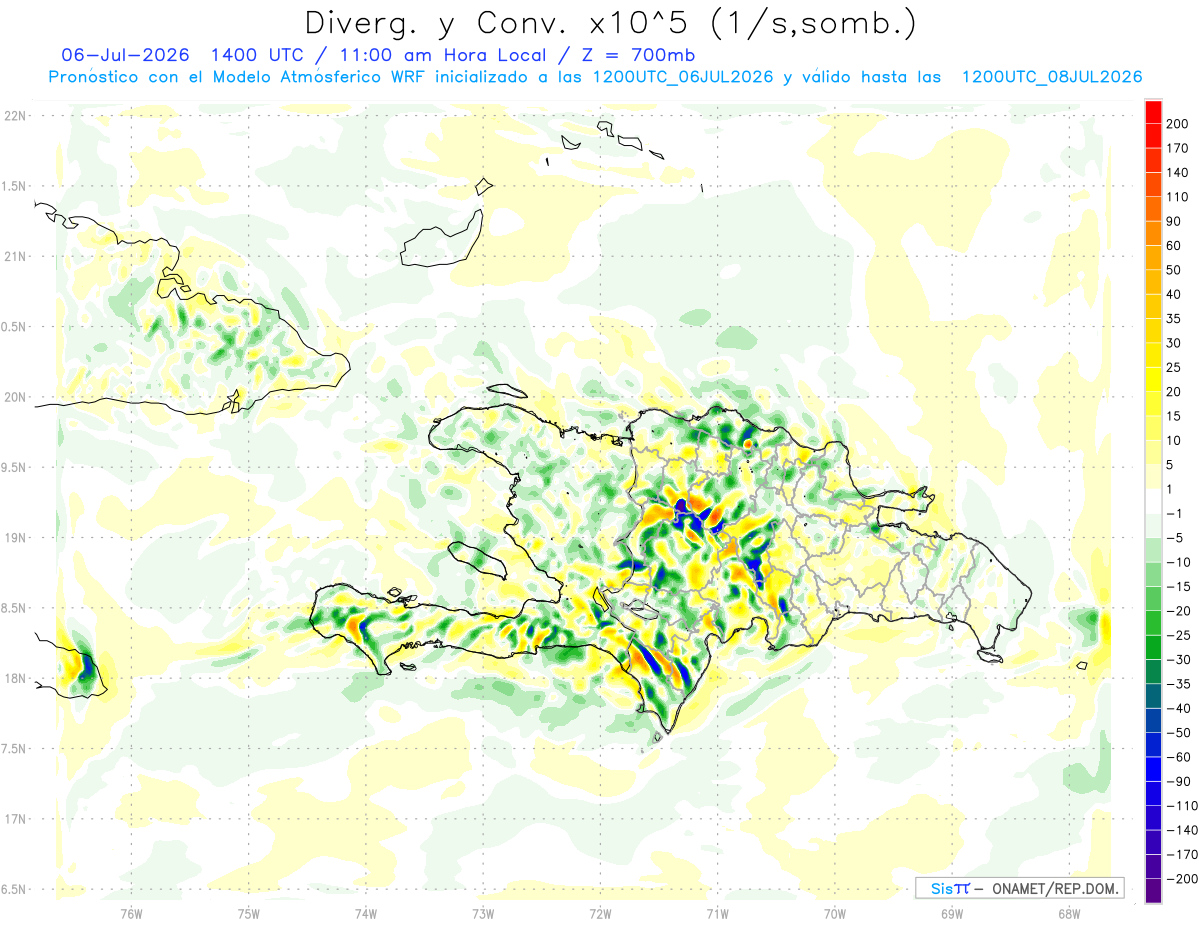The width and height of the screenshot is (1200, 927).
Task: Click the colorbar value '-15'
Action: (1178, 586)
